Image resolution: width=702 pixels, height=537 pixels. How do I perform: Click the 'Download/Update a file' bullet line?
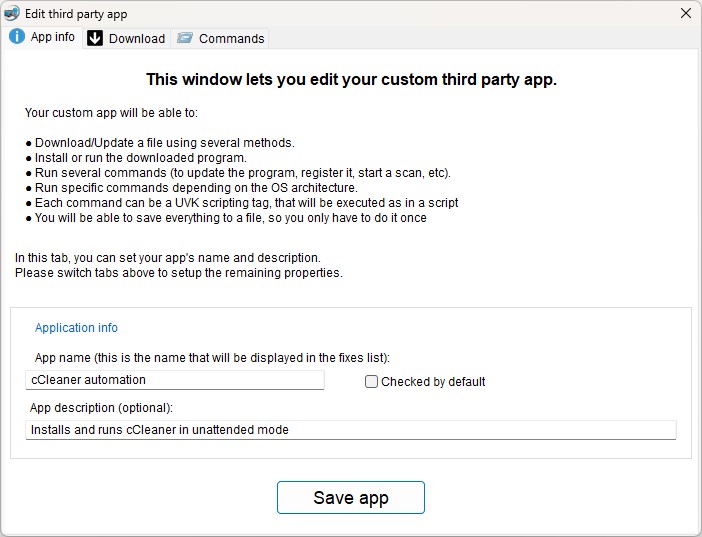point(160,143)
